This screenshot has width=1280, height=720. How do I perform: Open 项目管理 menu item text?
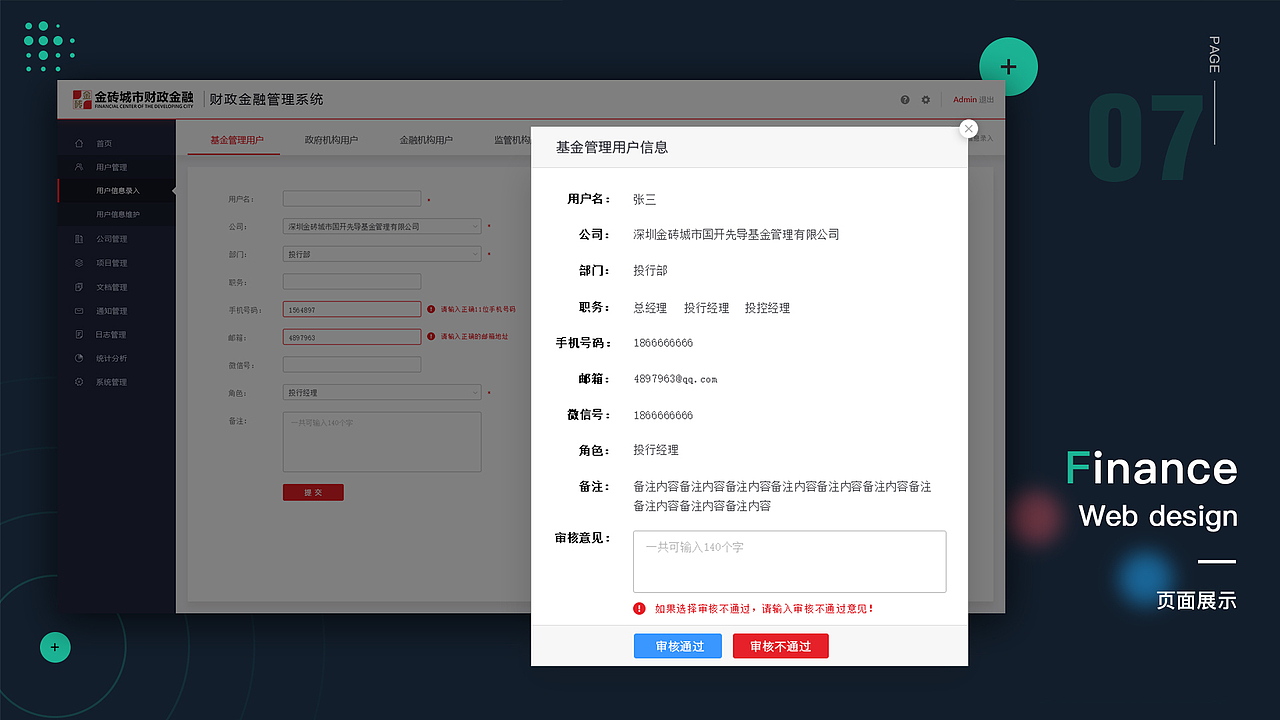(x=112, y=263)
